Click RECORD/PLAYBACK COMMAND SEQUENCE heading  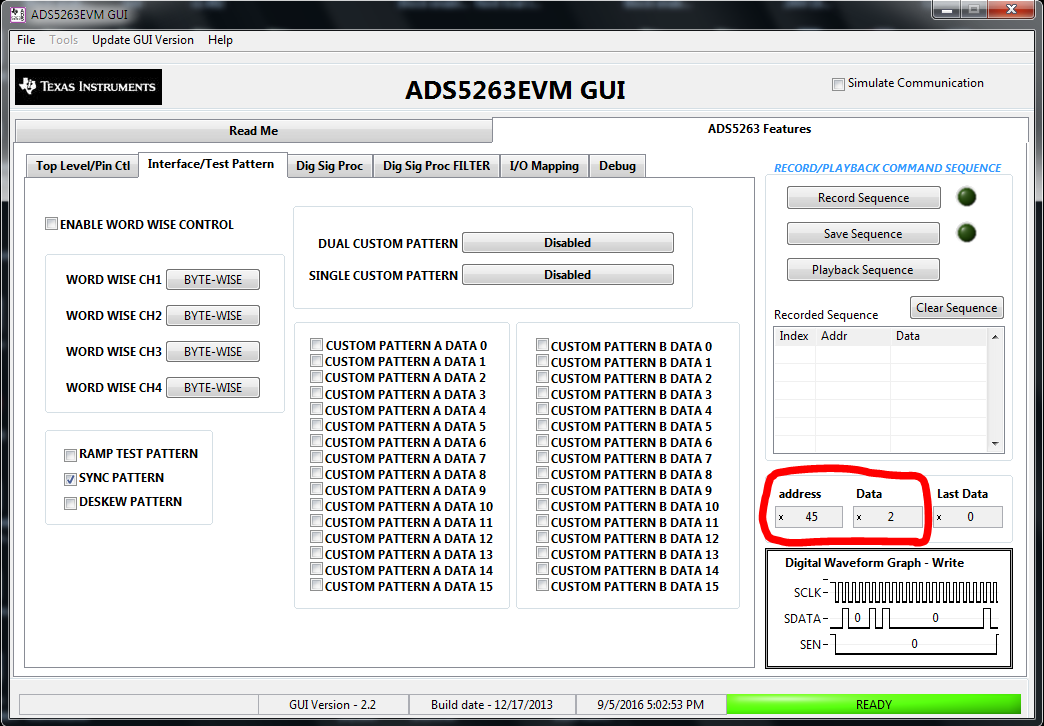click(888, 169)
